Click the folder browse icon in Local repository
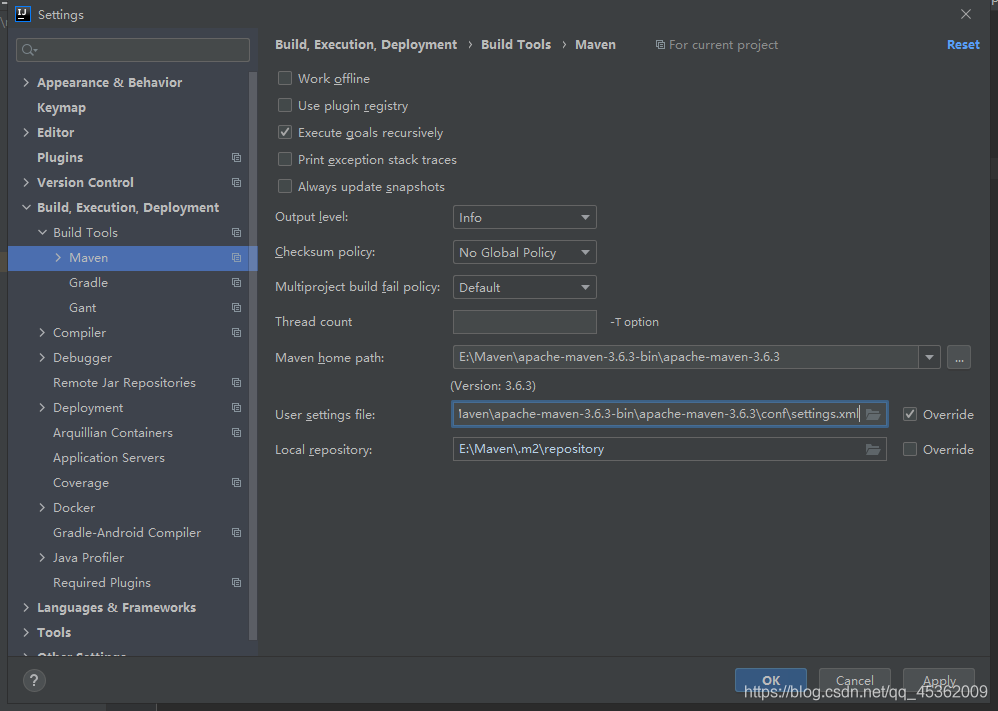Screen dimensions: 998x711 (873, 449)
